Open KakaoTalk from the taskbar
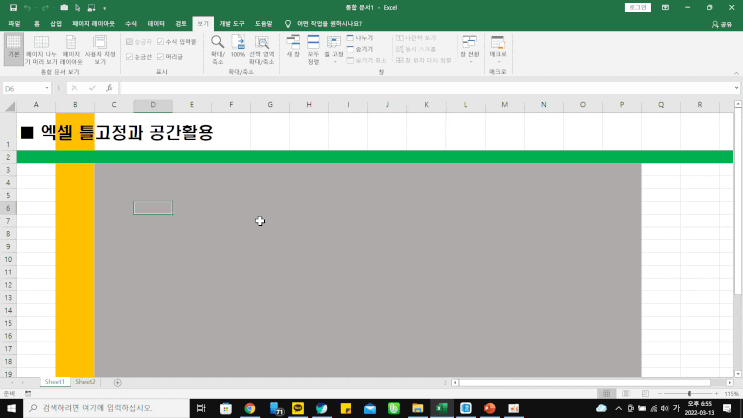743x418 pixels. pos(298,408)
